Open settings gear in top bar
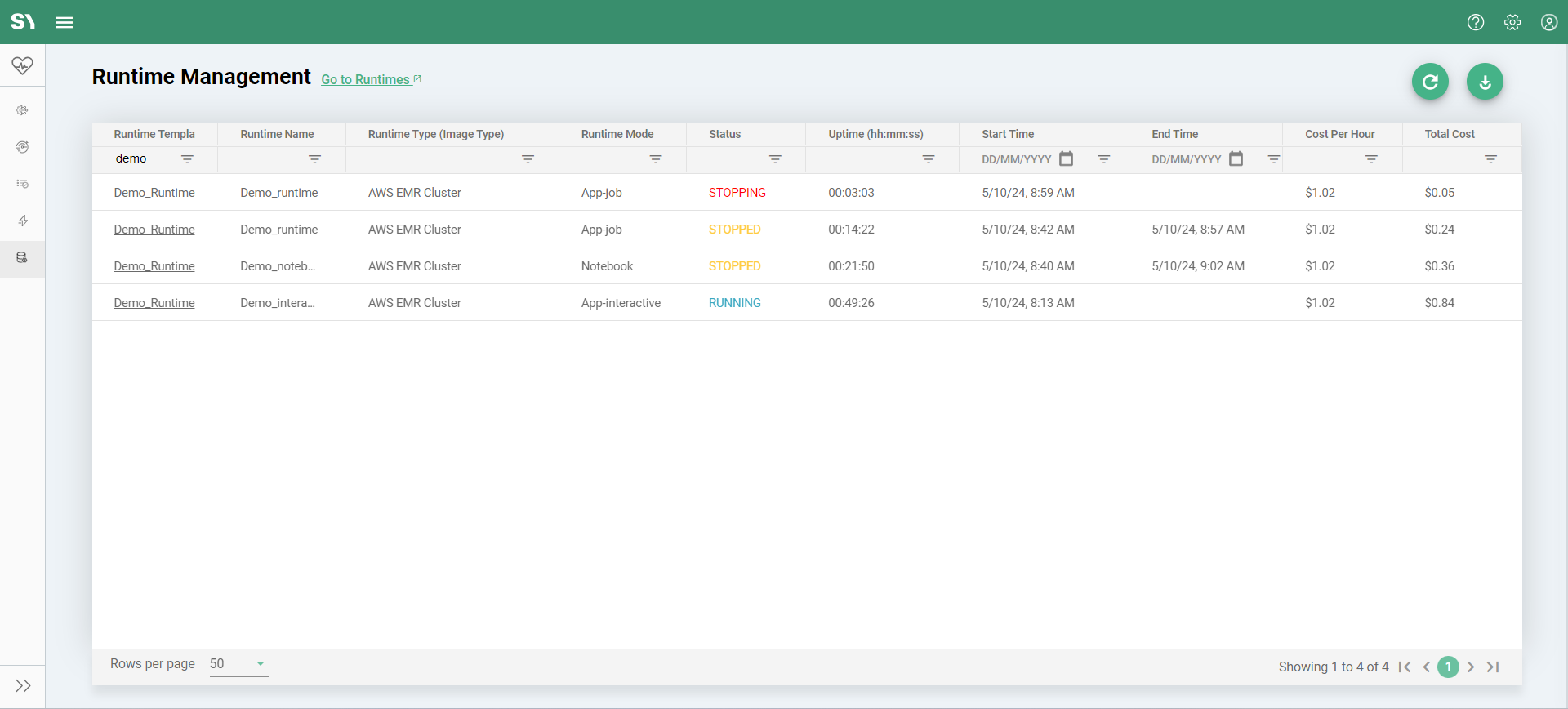The image size is (1568, 709). pyautogui.click(x=1512, y=22)
